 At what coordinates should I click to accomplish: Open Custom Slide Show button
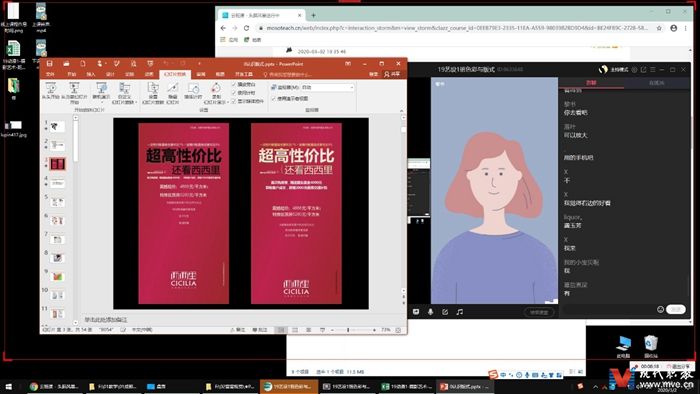(x=124, y=93)
